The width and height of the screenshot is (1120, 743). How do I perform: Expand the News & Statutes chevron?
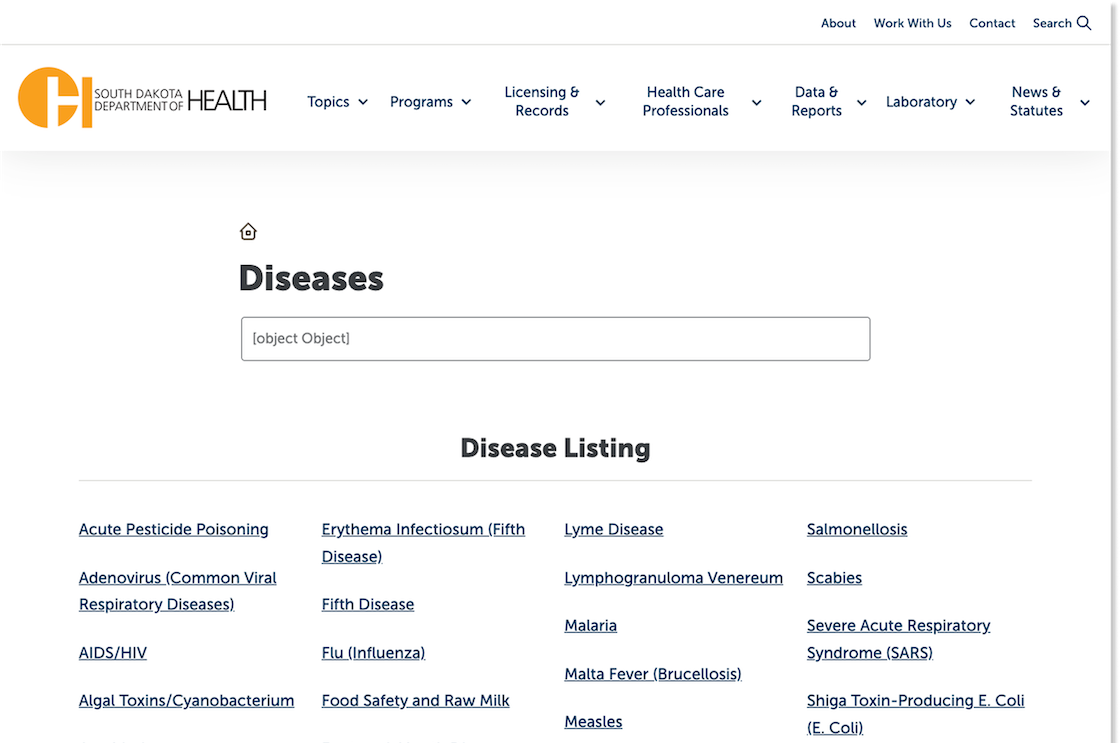(x=1085, y=102)
